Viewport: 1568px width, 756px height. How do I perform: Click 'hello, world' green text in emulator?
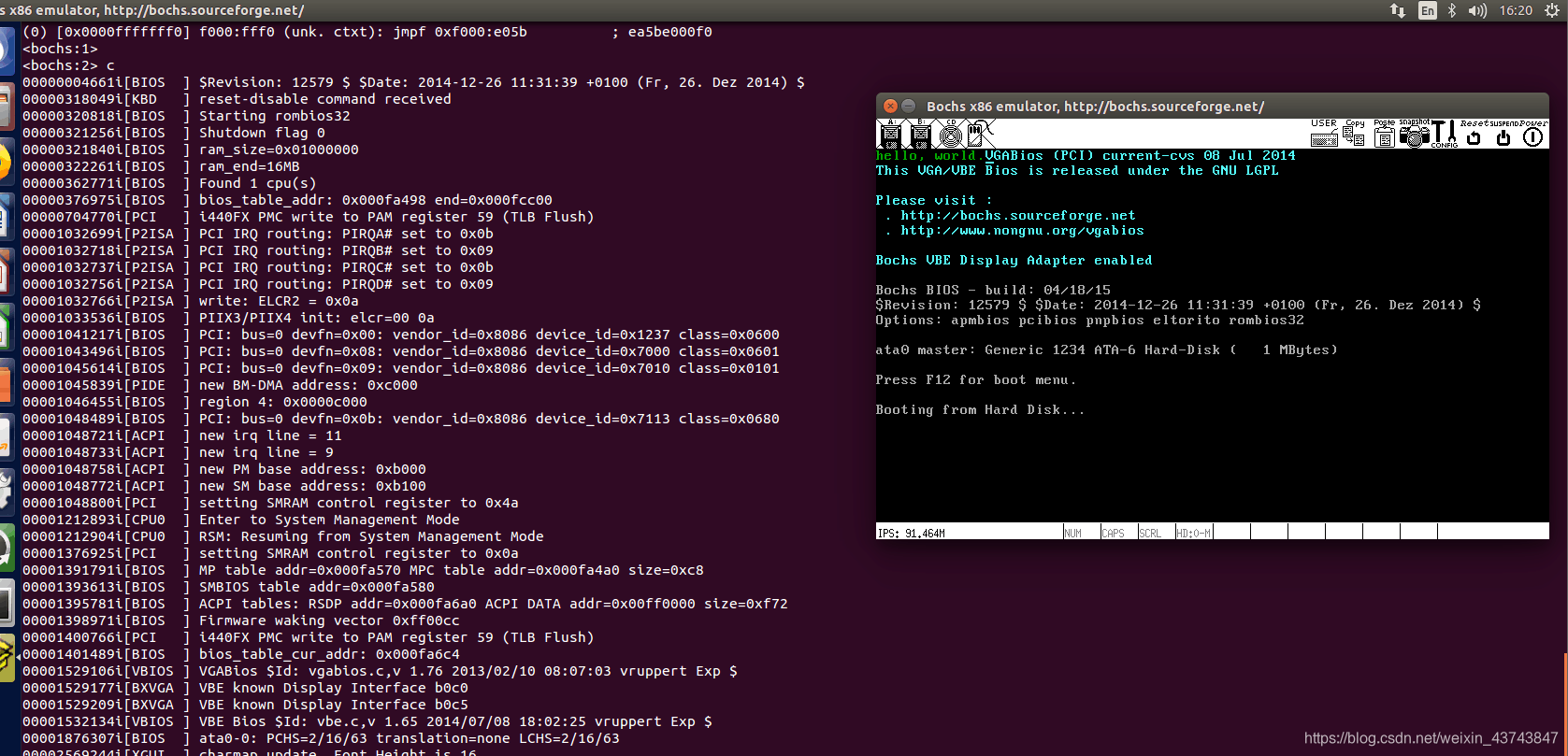(926, 155)
